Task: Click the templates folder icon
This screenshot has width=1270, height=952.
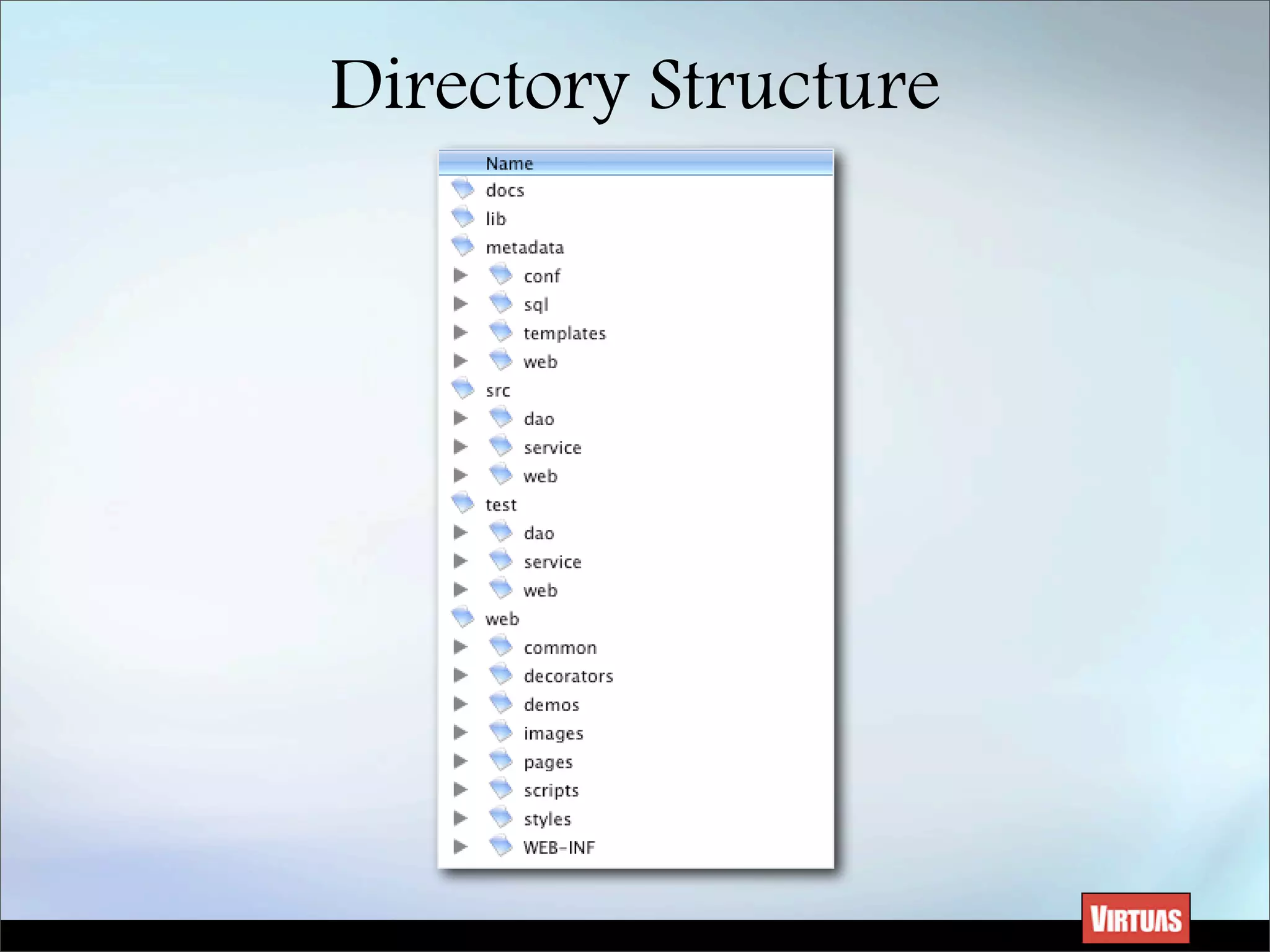Action: pos(500,332)
